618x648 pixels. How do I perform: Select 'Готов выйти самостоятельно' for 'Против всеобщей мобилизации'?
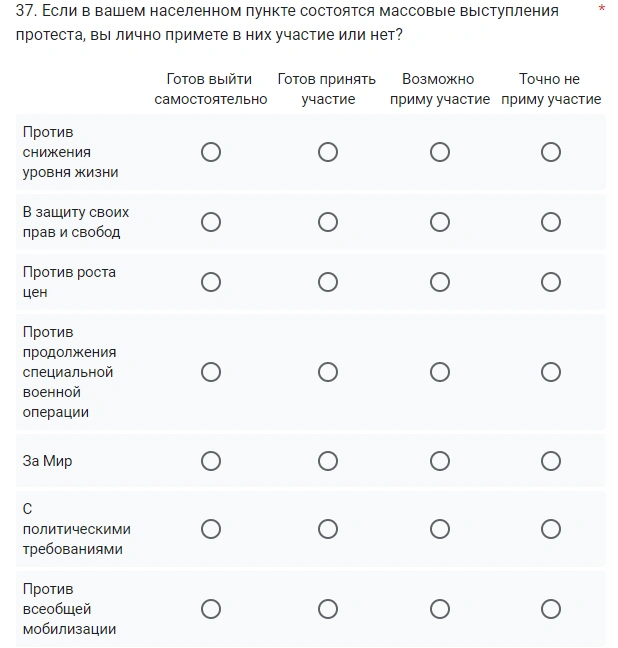[x=211, y=609]
